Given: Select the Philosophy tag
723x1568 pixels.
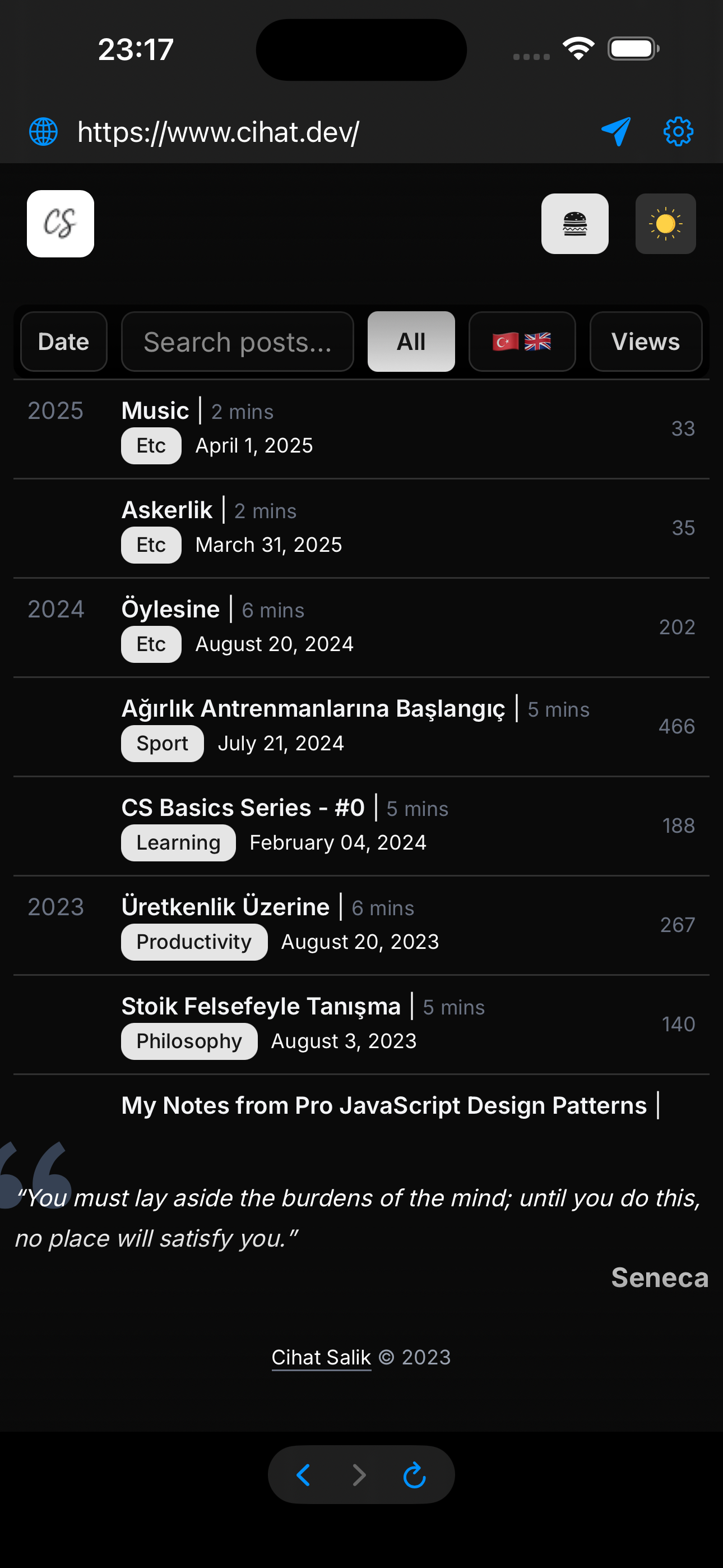Looking at the screenshot, I should (x=189, y=1041).
